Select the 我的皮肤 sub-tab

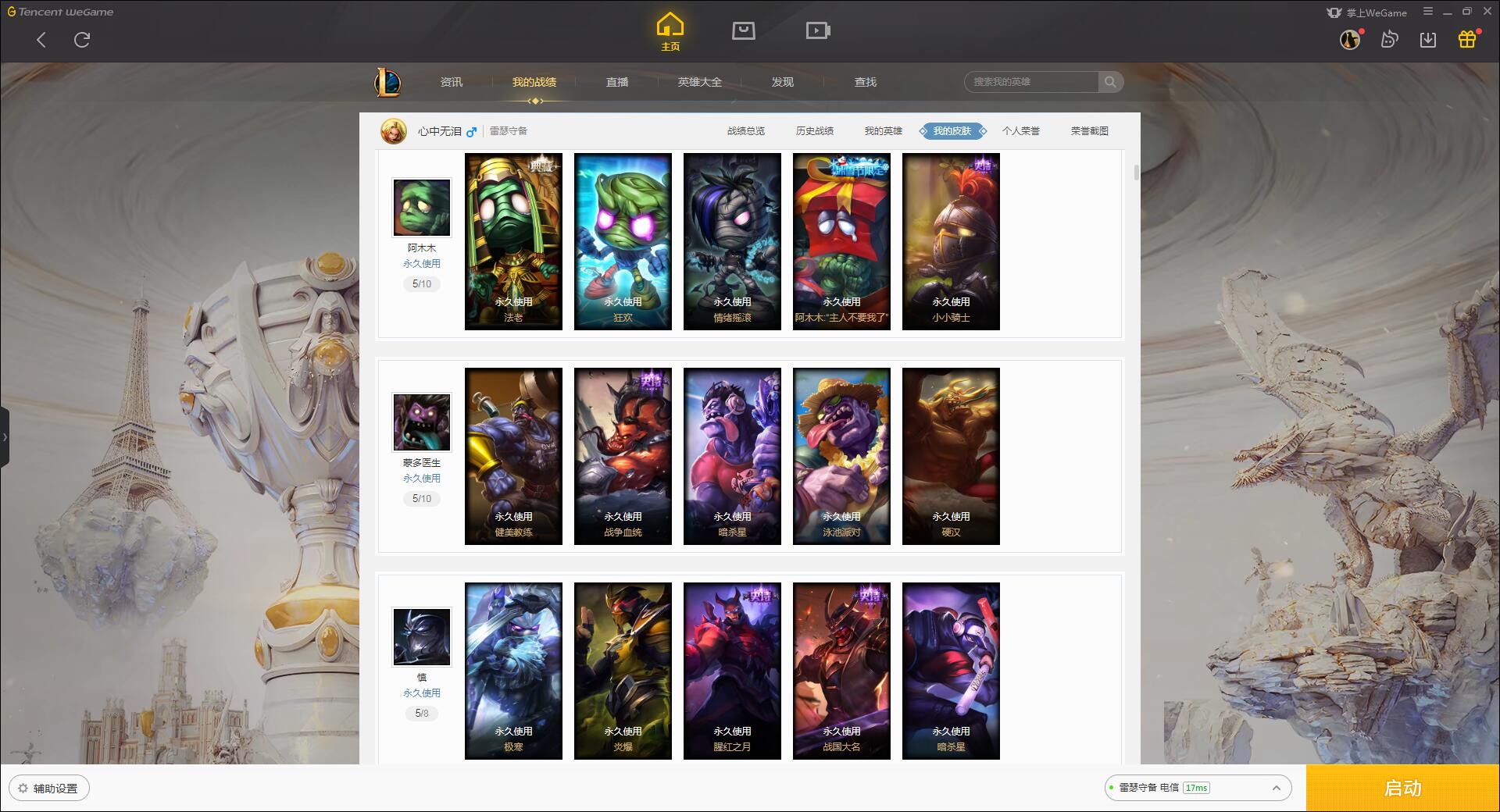coord(952,131)
